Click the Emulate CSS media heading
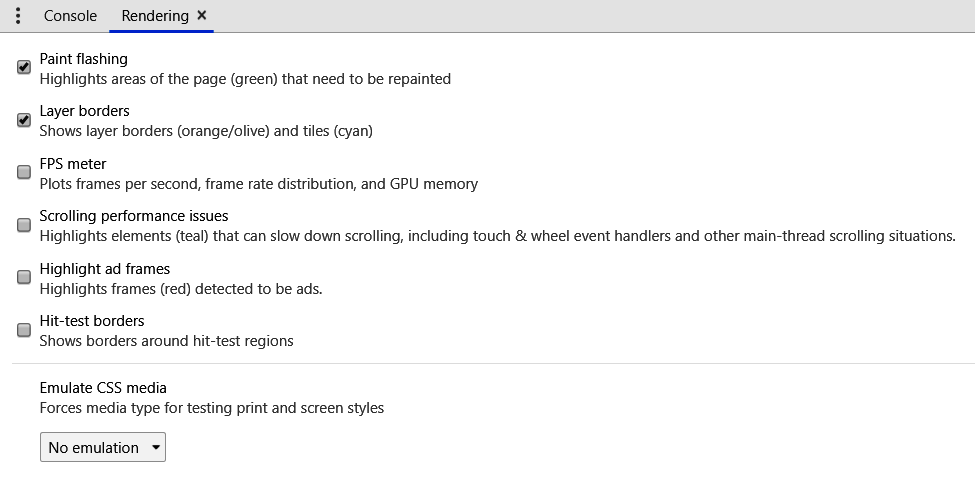 (103, 388)
